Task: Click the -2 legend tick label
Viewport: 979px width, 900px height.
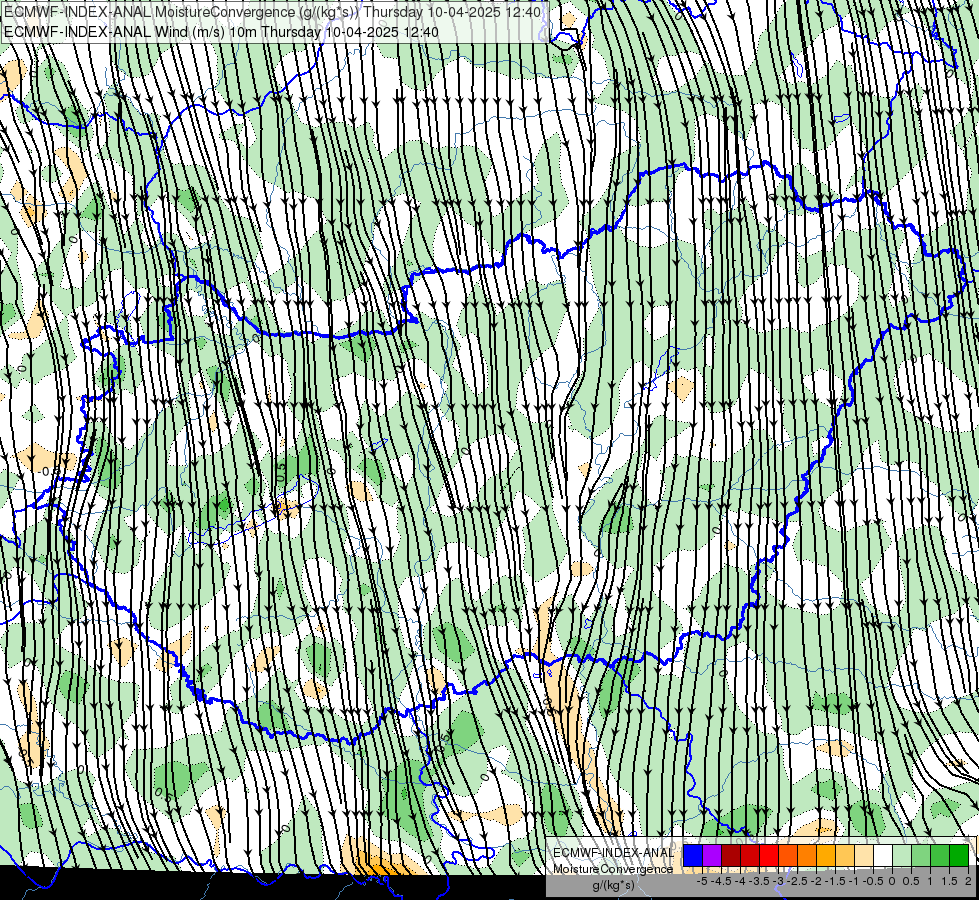Action: point(817,881)
